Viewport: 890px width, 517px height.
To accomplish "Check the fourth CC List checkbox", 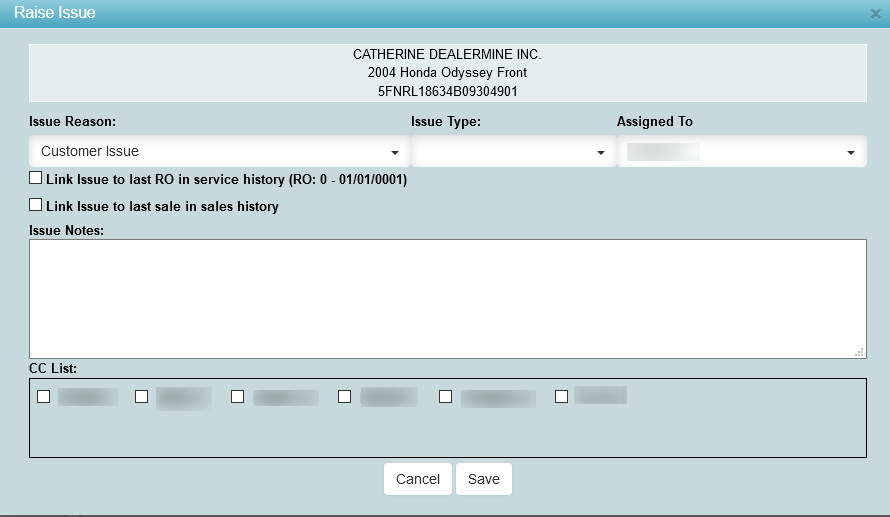I will coord(344,397).
